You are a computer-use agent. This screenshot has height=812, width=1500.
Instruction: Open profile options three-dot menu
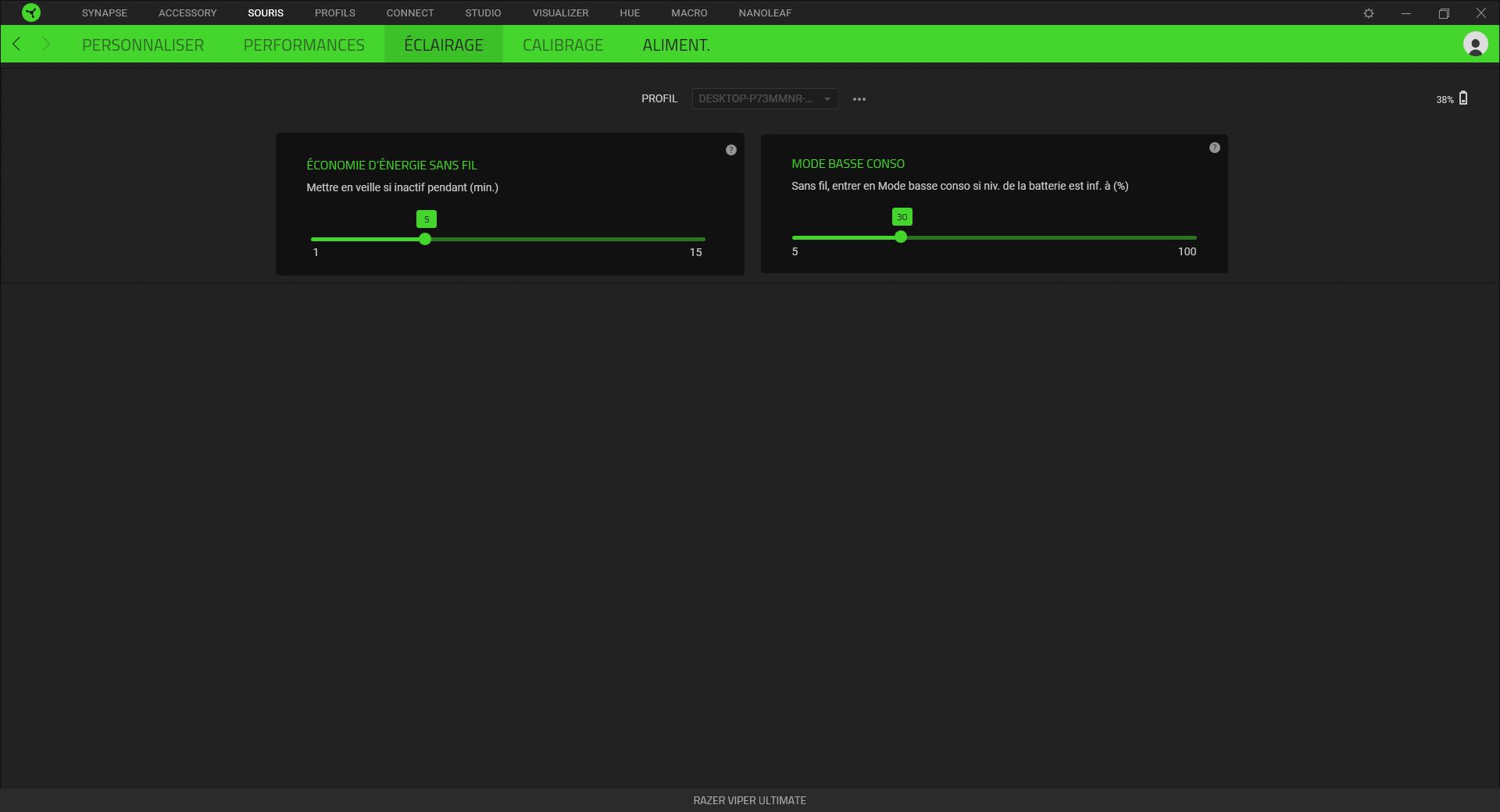click(859, 99)
